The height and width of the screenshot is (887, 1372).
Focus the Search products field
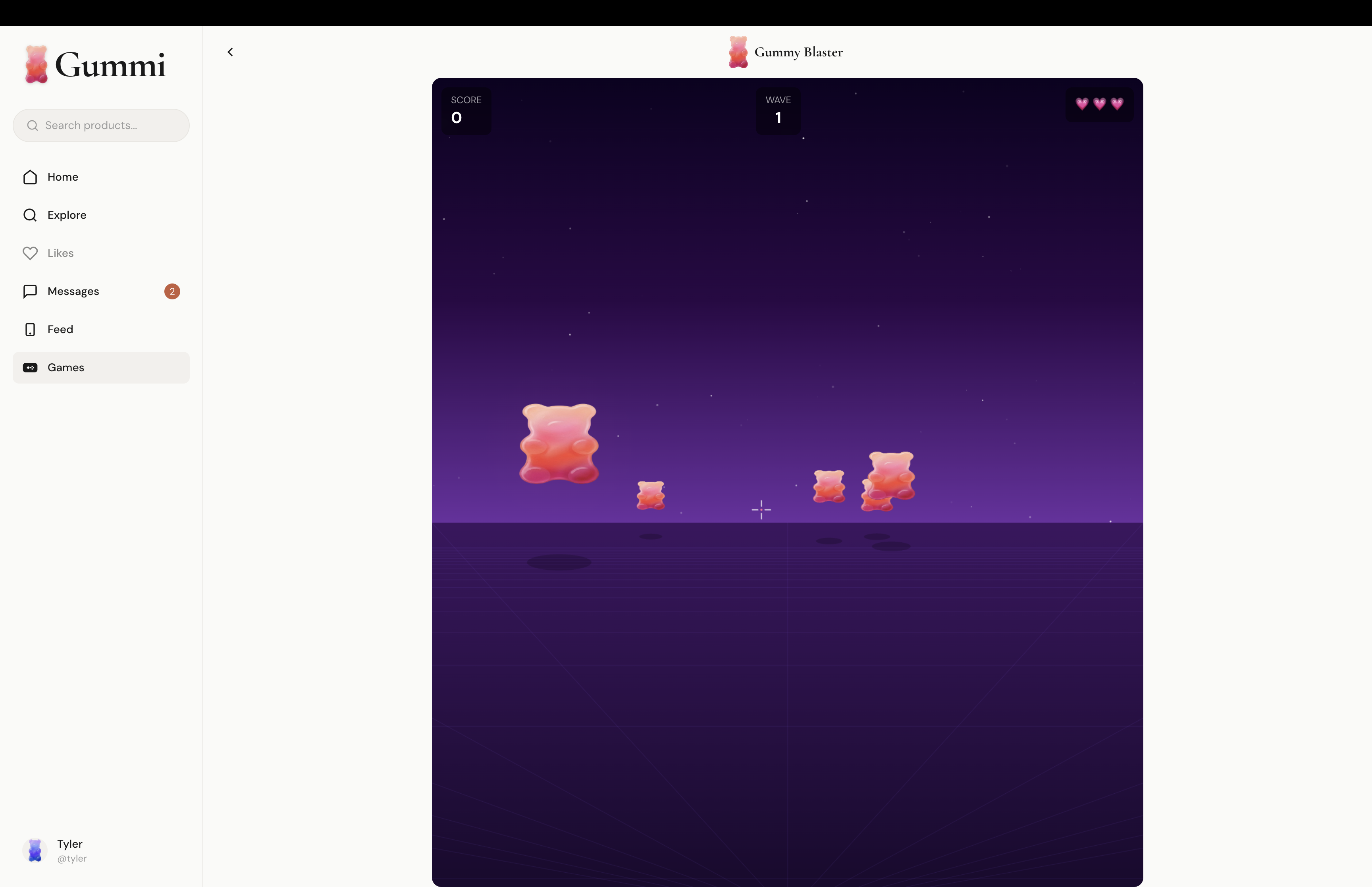coord(101,125)
